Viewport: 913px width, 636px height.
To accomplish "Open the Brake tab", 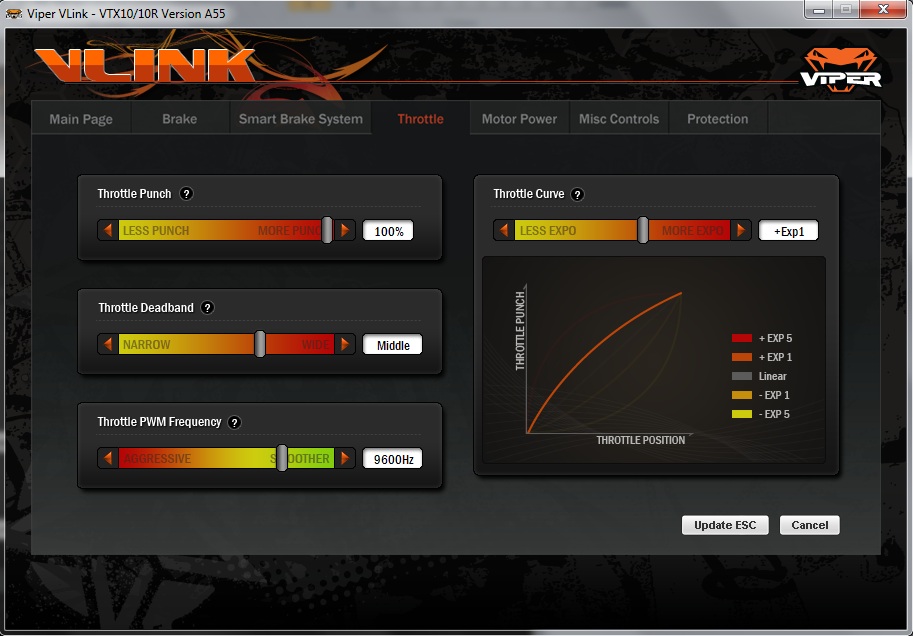I will pos(179,119).
